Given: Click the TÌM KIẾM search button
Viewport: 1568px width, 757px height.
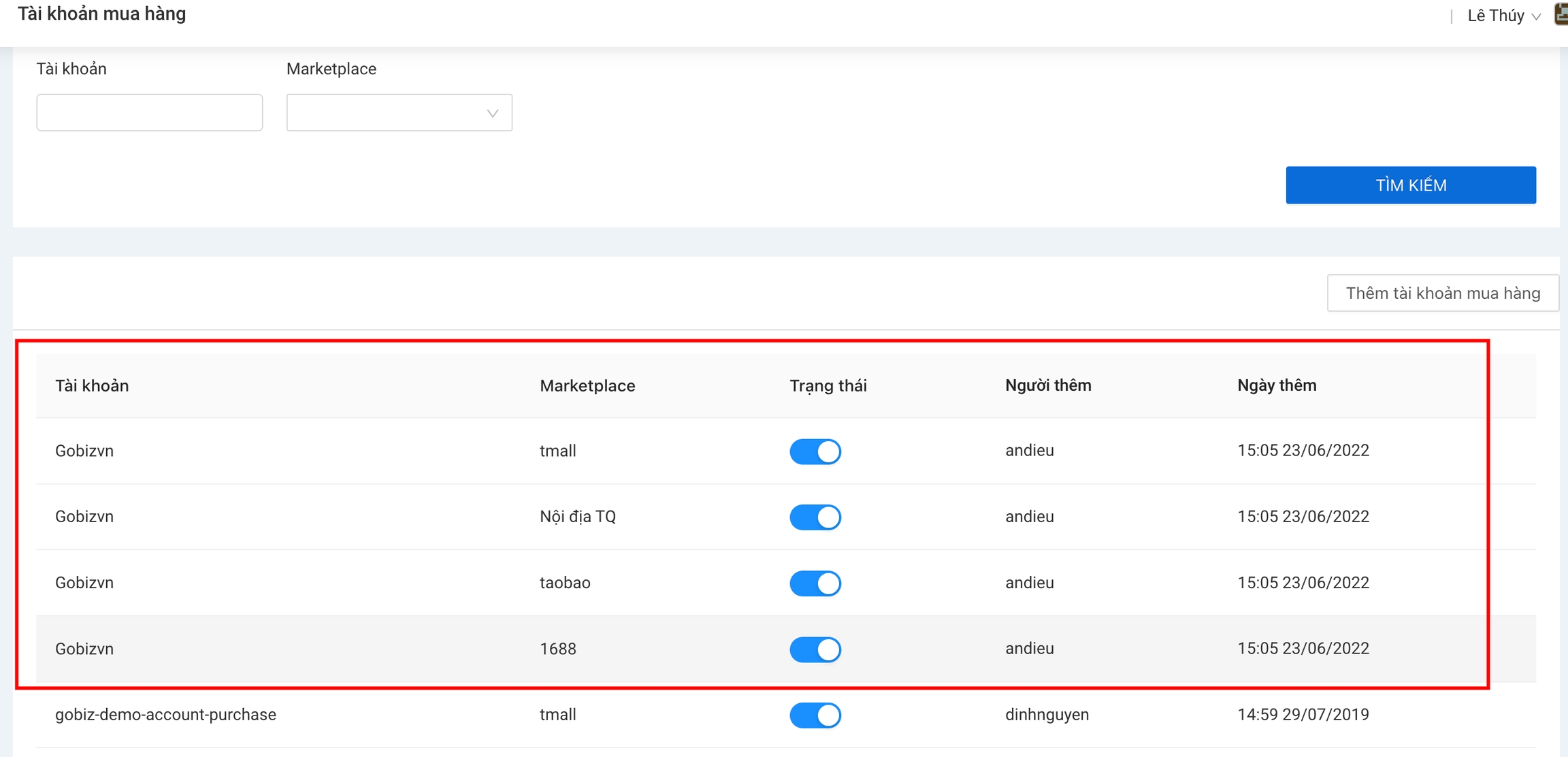Looking at the screenshot, I should [x=1410, y=185].
